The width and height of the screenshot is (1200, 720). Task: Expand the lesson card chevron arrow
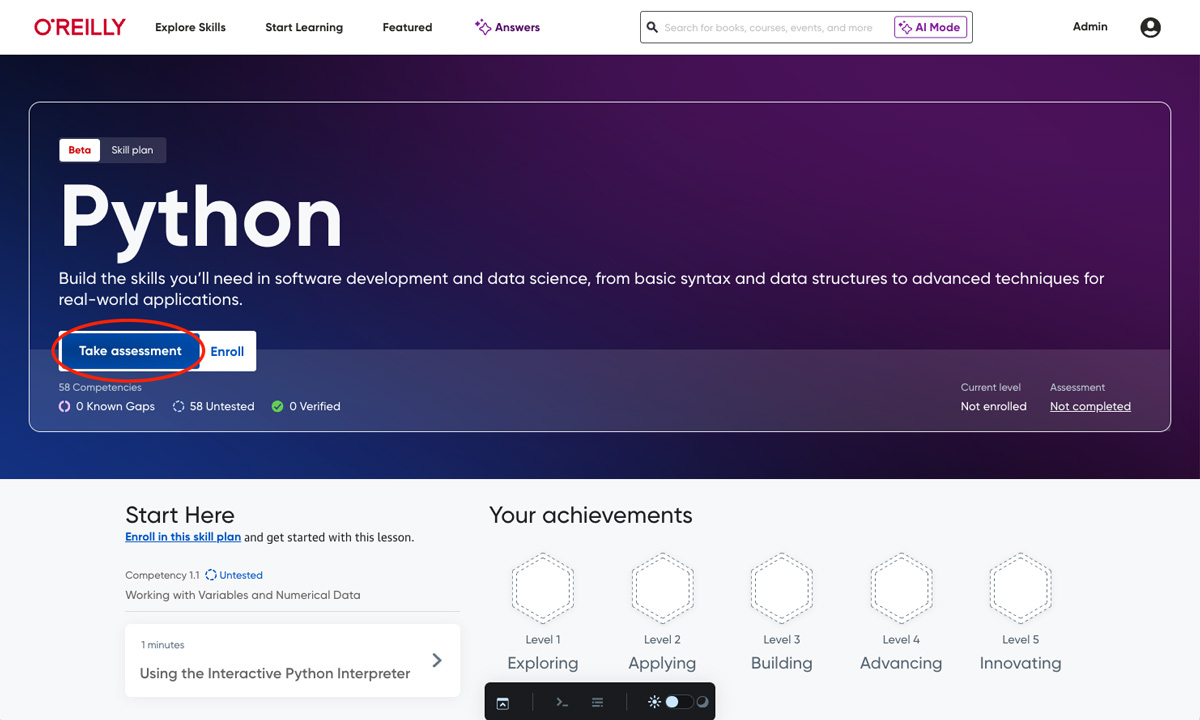click(437, 660)
